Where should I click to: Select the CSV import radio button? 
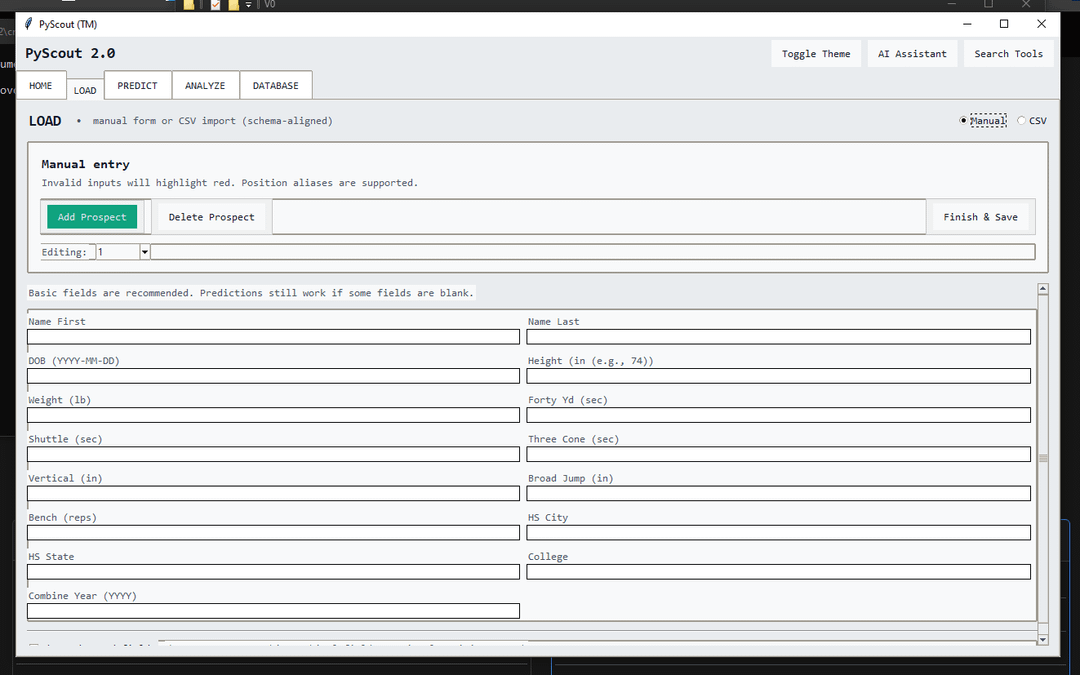tap(1021, 121)
